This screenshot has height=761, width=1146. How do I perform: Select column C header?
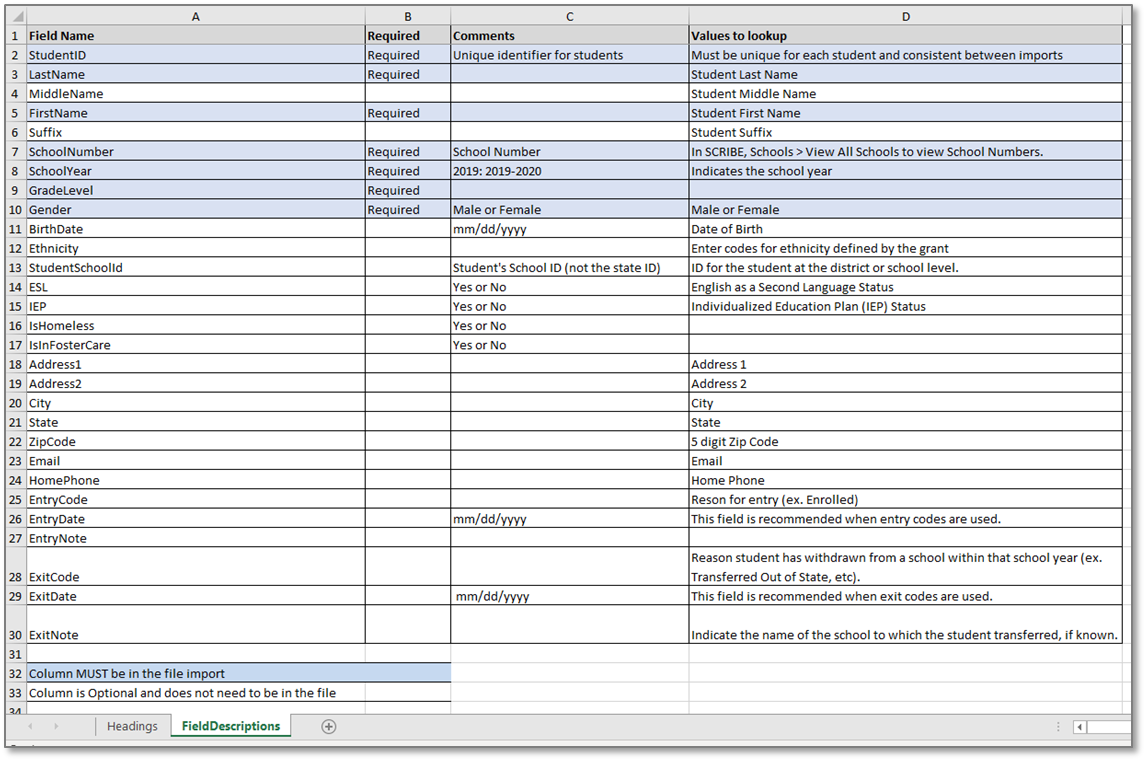pos(569,16)
